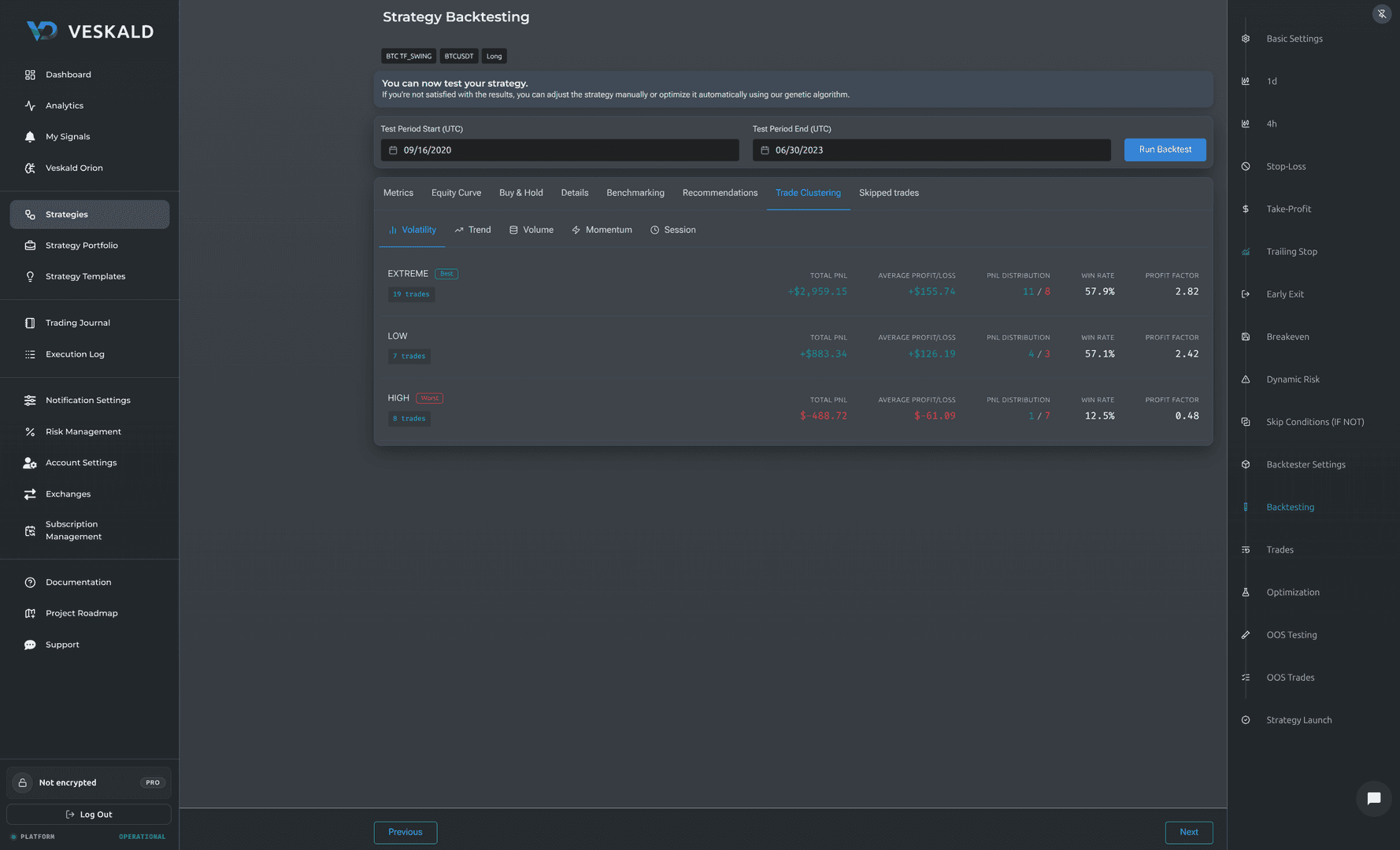Click the pin icon at top right
This screenshot has width=1400, height=850.
point(1382,14)
